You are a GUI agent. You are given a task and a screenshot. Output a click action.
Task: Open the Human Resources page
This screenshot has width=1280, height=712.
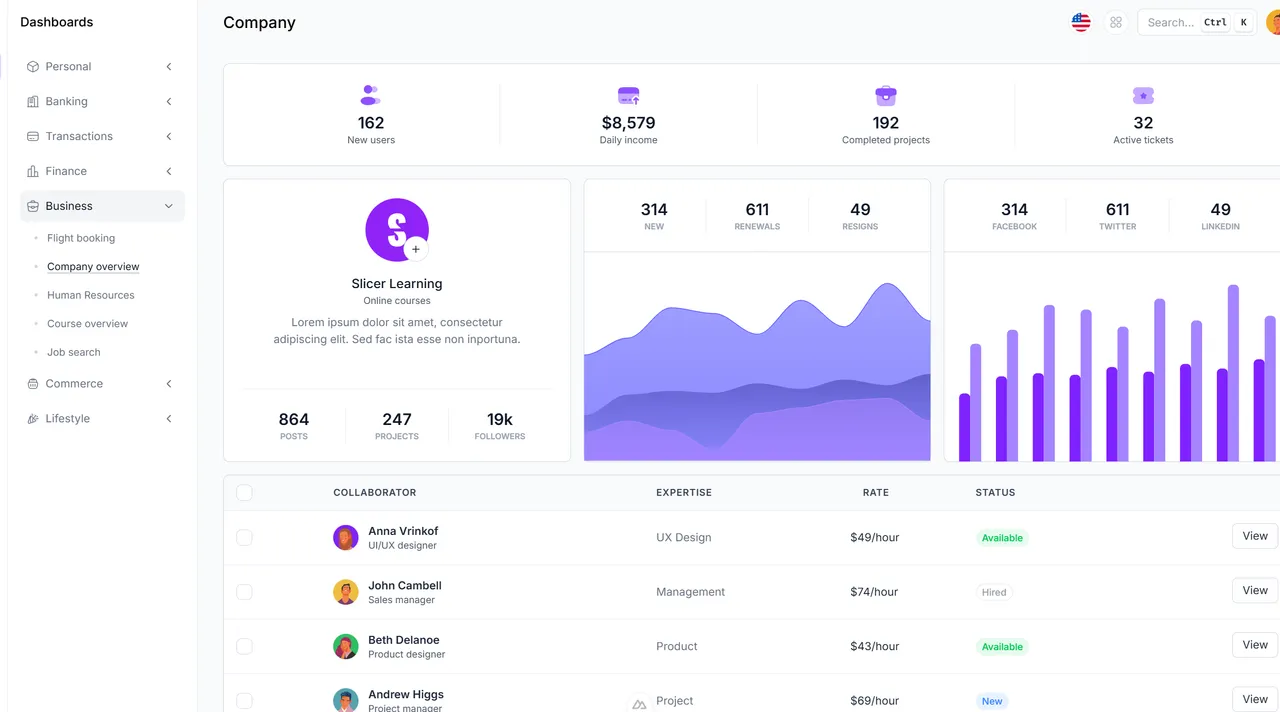pos(90,295)
